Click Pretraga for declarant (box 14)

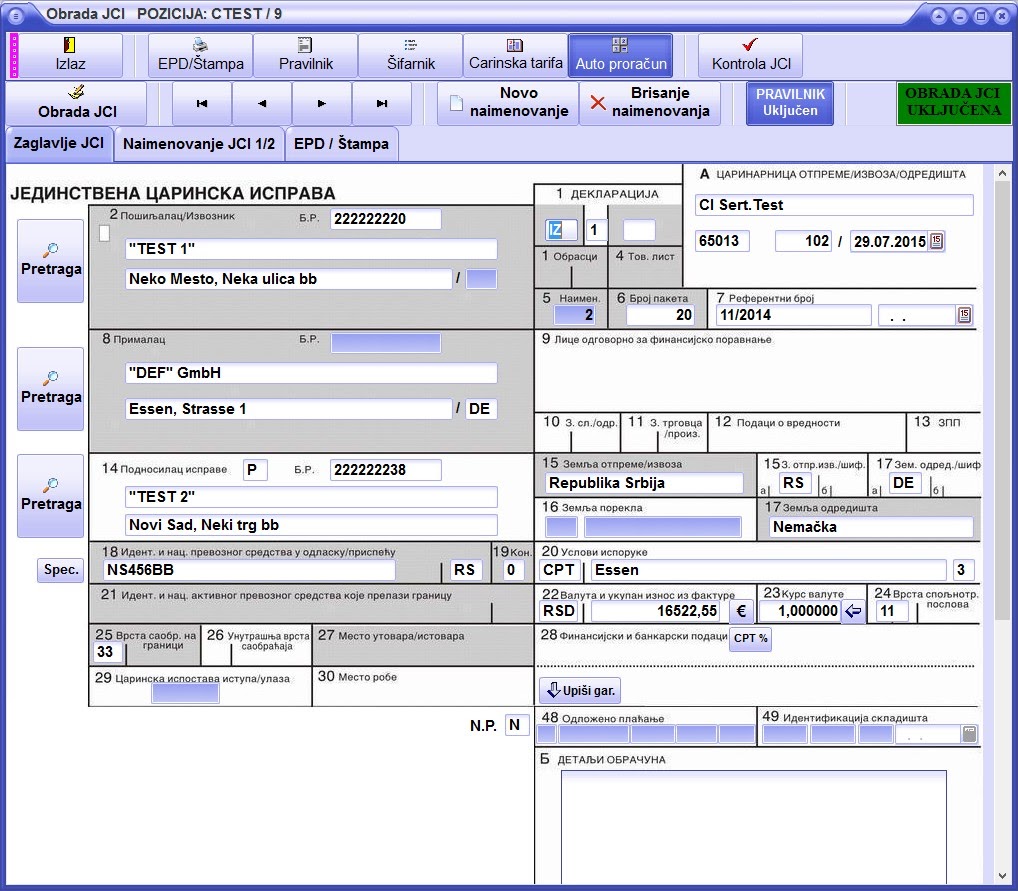coord(51,496)
